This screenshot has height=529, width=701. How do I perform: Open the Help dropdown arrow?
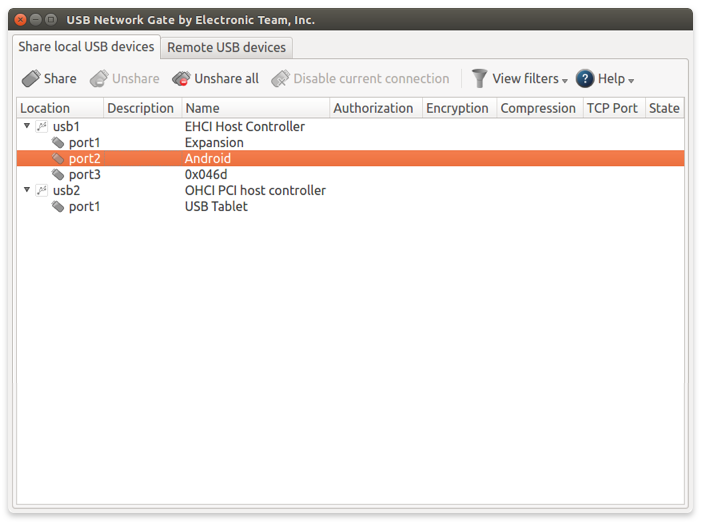[631, 81]
